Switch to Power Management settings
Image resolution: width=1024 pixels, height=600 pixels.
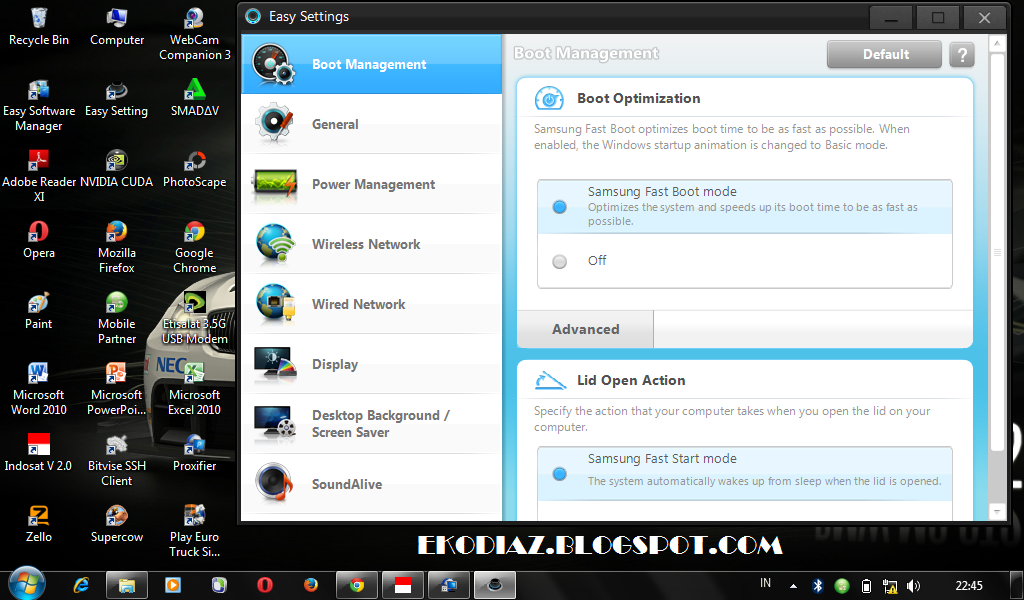(371, 184)
